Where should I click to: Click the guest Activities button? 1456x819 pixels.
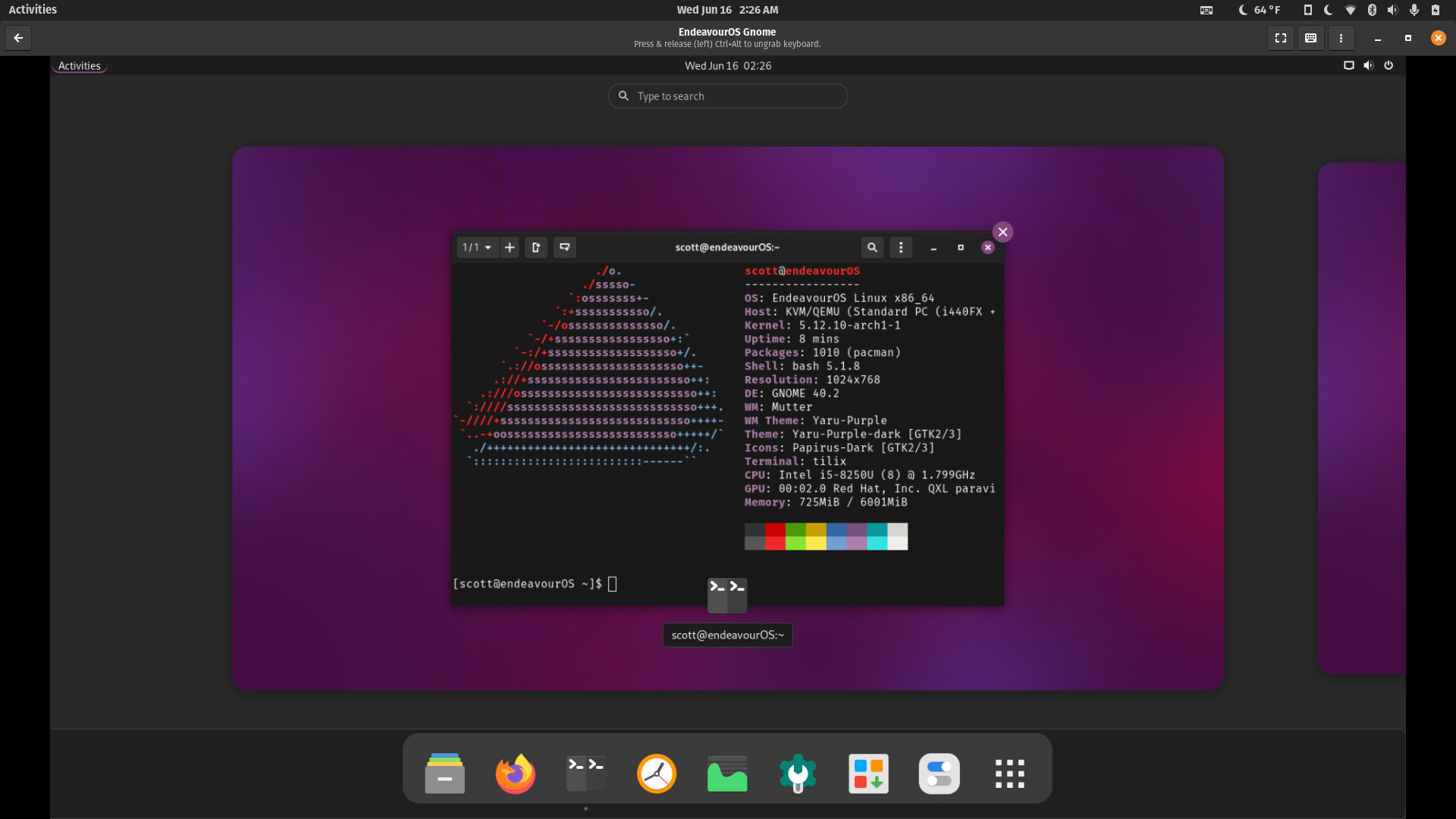tap(80, 66)
